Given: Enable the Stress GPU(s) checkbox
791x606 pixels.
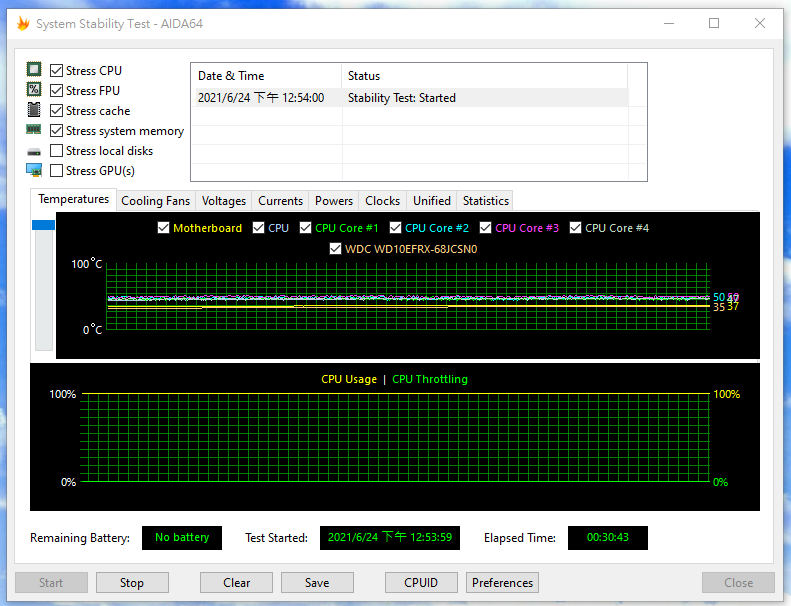Looking at the screenshot, I should click(56, 171).
